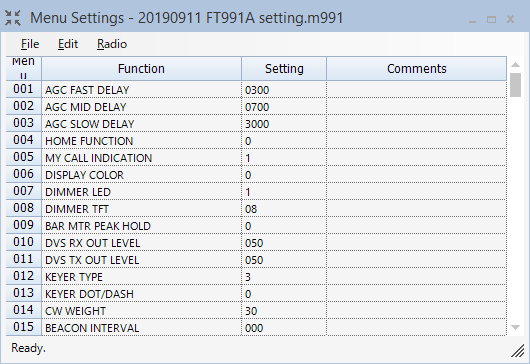
Task: Select row header 004 for HOME FUNCTION
Action: click(24, 140)
